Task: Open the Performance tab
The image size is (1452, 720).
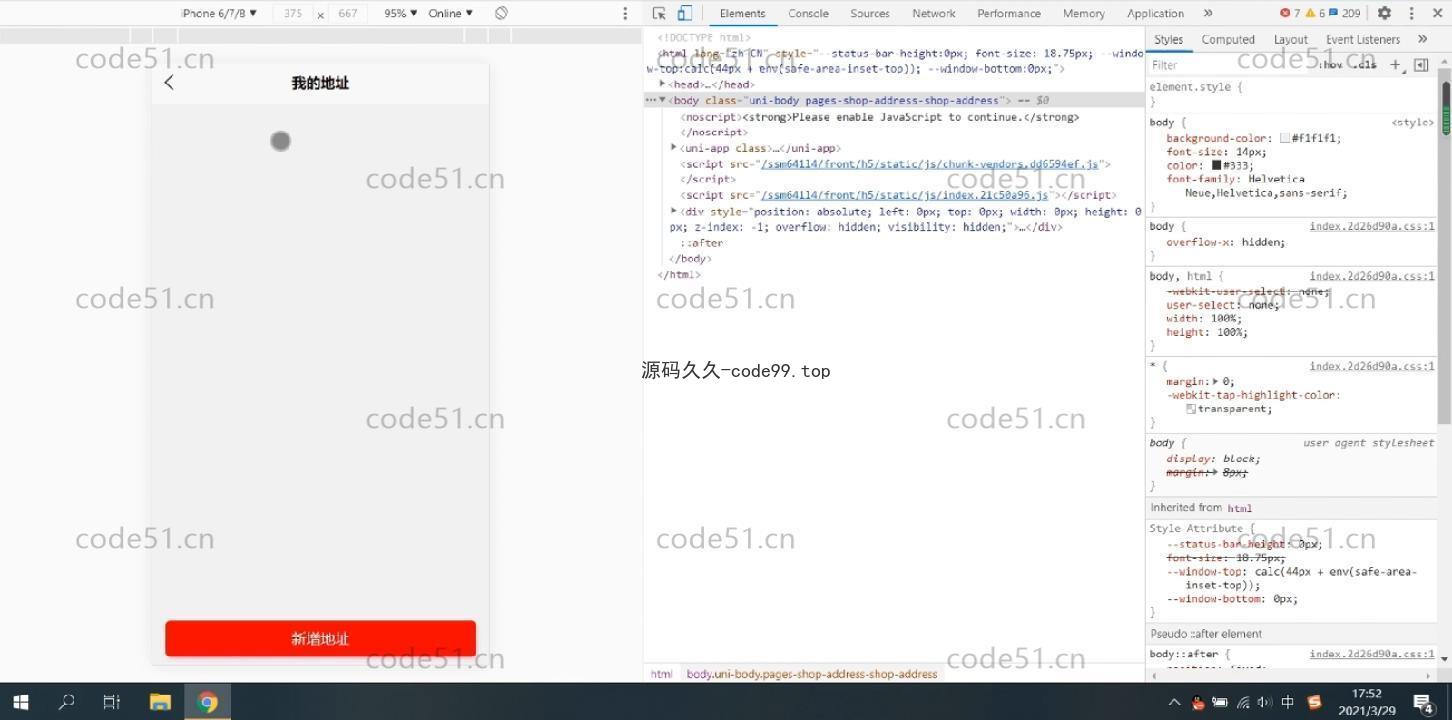Action: [1008, 13]
